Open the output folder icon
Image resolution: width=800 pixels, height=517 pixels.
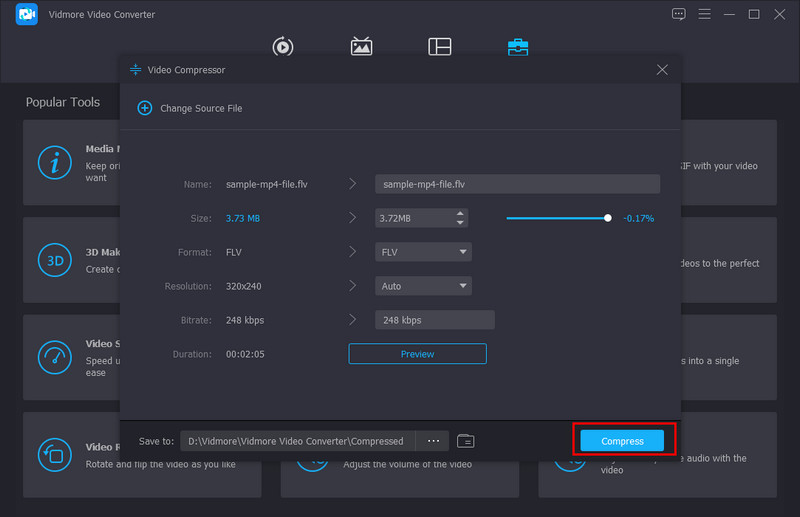(465, 441)
